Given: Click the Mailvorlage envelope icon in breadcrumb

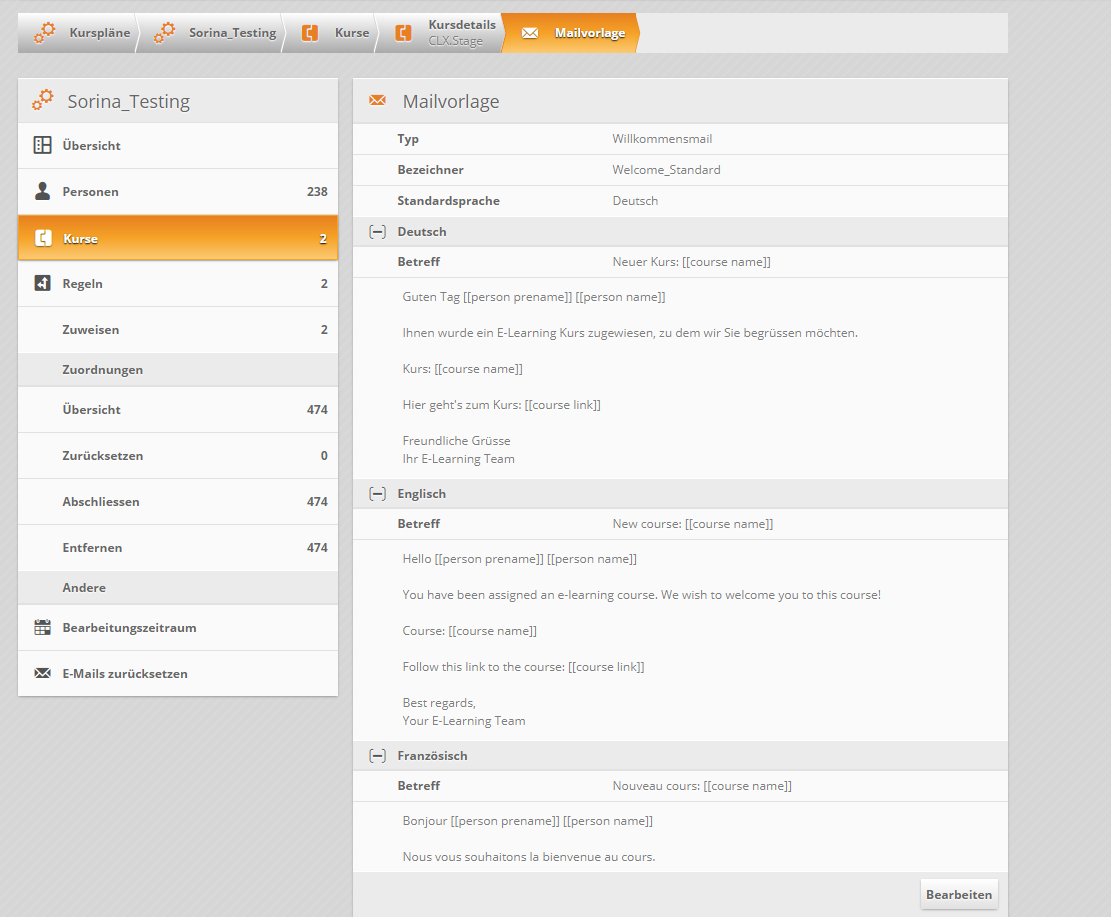Looking at the screenshot, I should [530, 33].
